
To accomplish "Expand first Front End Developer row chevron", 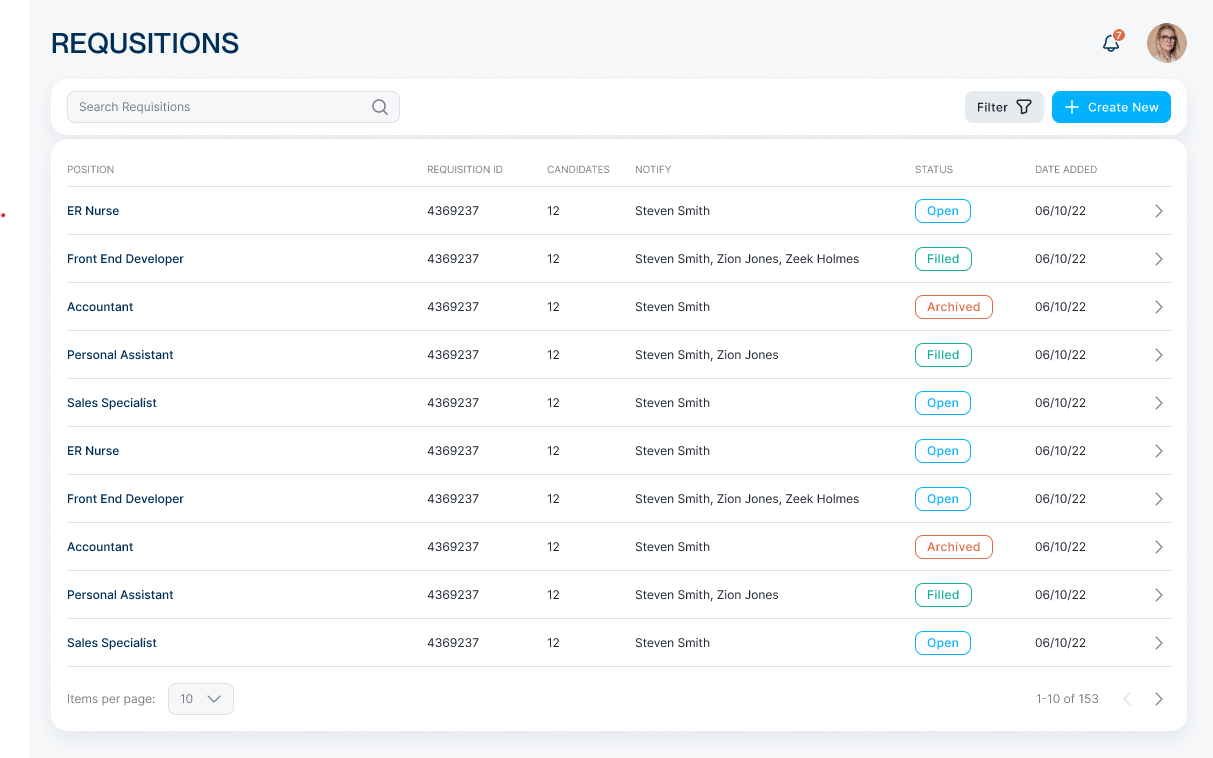I will tap(1159, 259).
